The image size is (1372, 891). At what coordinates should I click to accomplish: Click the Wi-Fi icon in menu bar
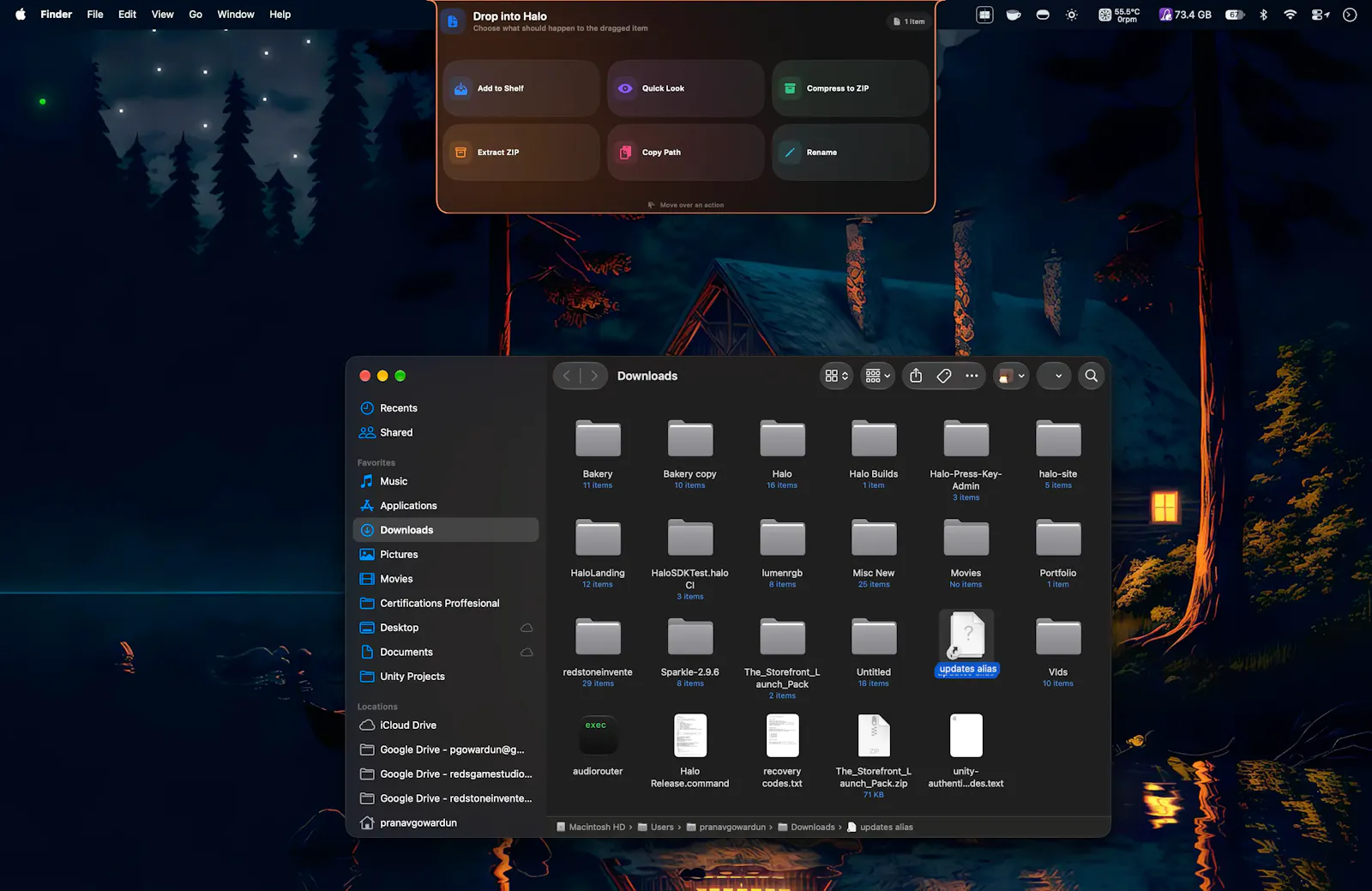(x=1290, y=15)
